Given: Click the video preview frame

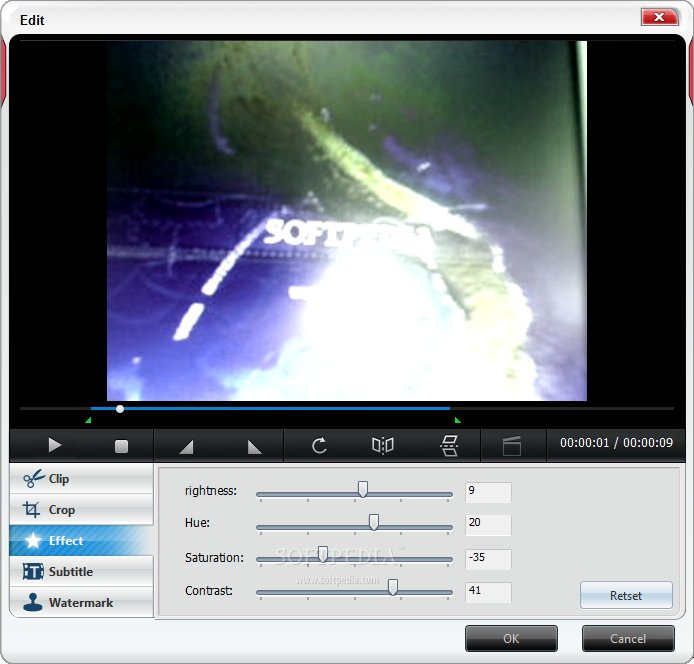Looking at the screenshot, I should (x=347, y=221).
